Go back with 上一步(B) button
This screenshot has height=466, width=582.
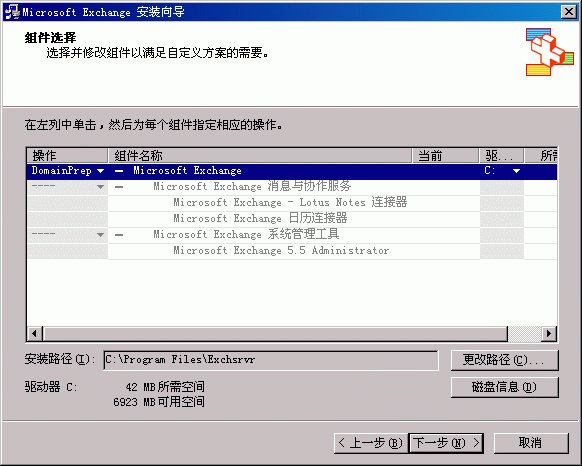371,443
